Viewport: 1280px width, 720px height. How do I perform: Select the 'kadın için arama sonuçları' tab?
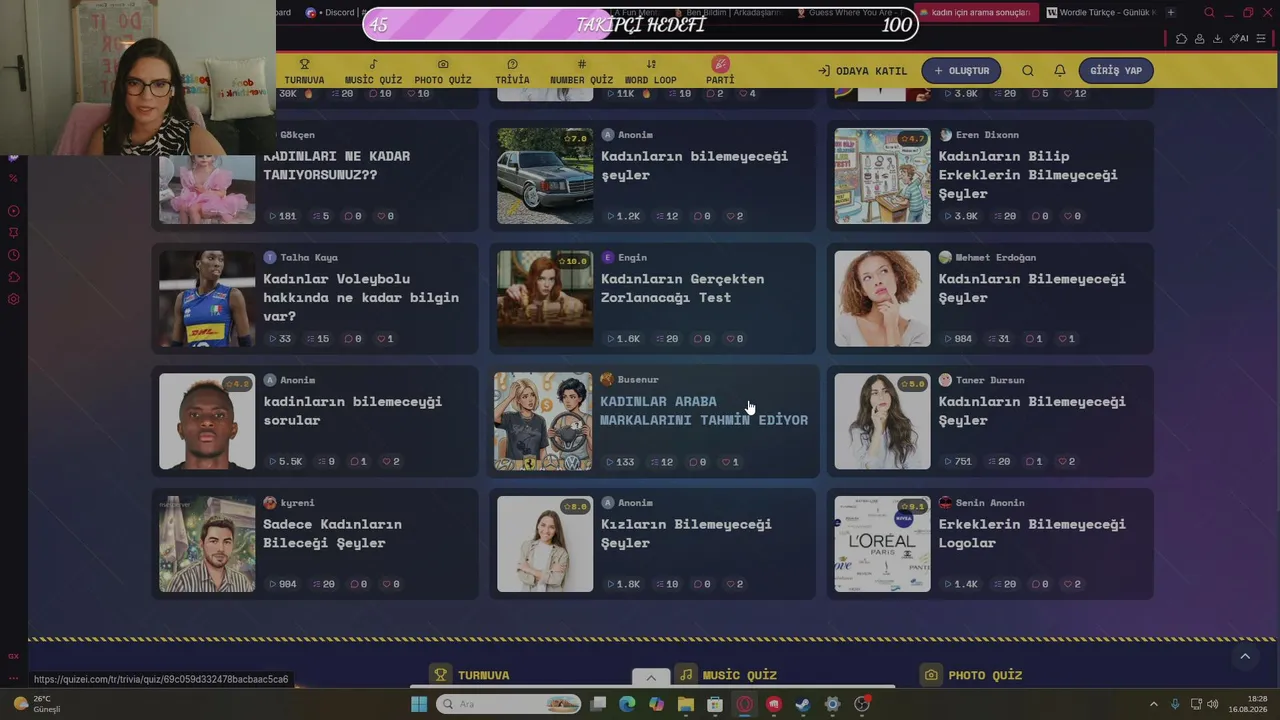click(x=975, y=13)
